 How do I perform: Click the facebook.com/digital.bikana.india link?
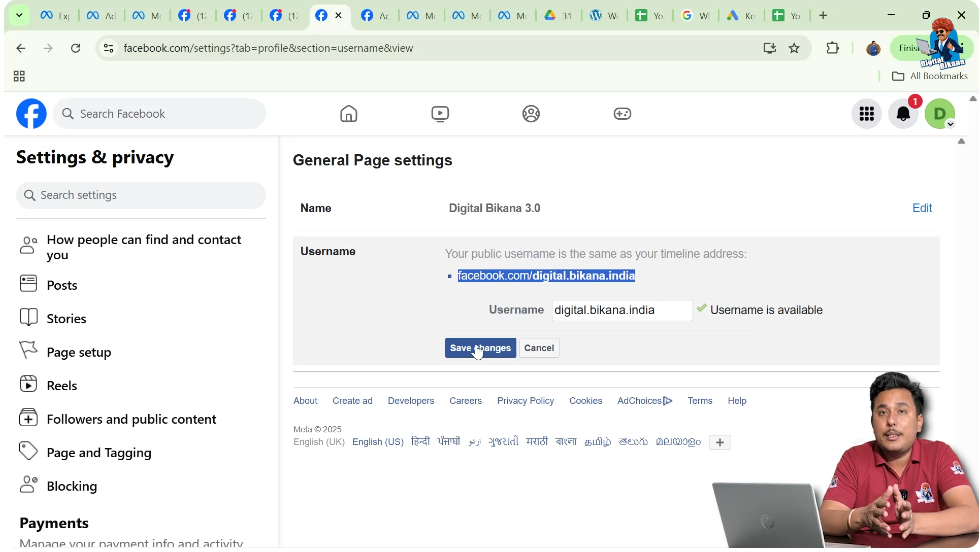click(x=546, y=276)
